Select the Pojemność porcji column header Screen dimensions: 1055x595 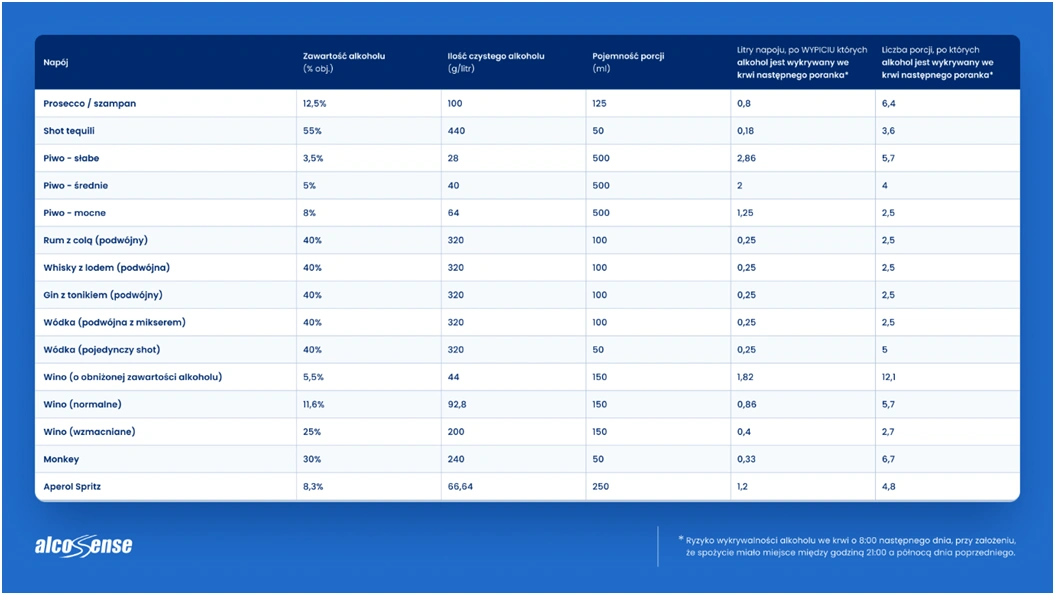(628, 62)
